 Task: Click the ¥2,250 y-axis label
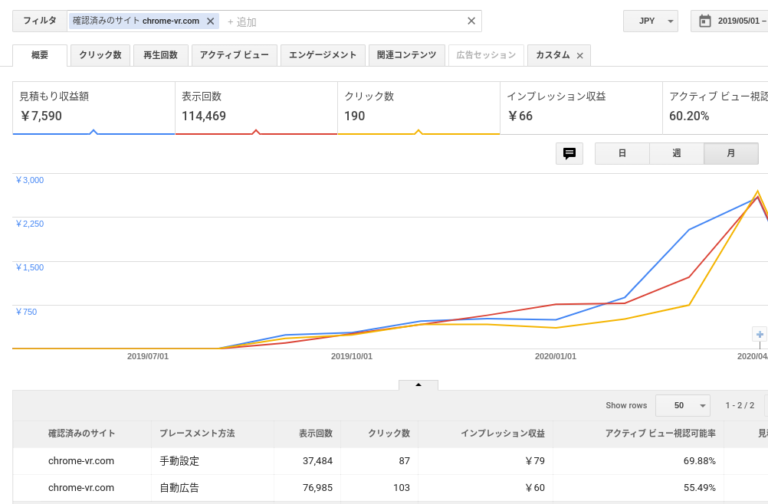click(30, 224)
